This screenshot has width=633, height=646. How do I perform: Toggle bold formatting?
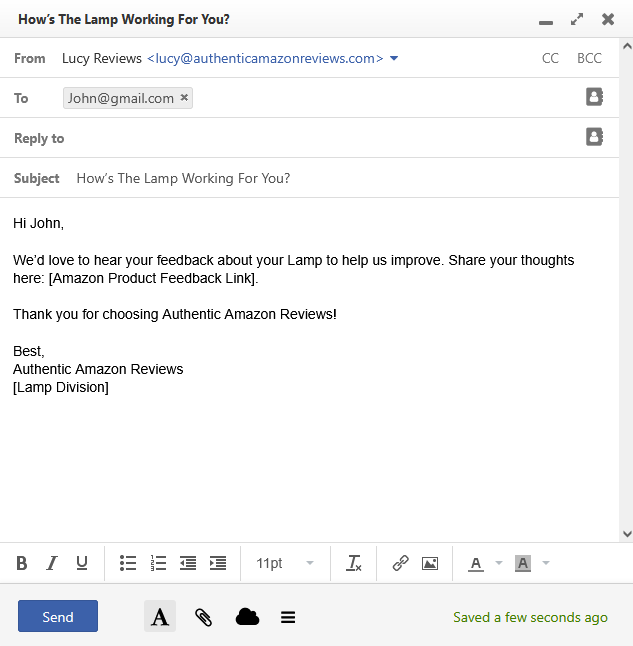21,563
